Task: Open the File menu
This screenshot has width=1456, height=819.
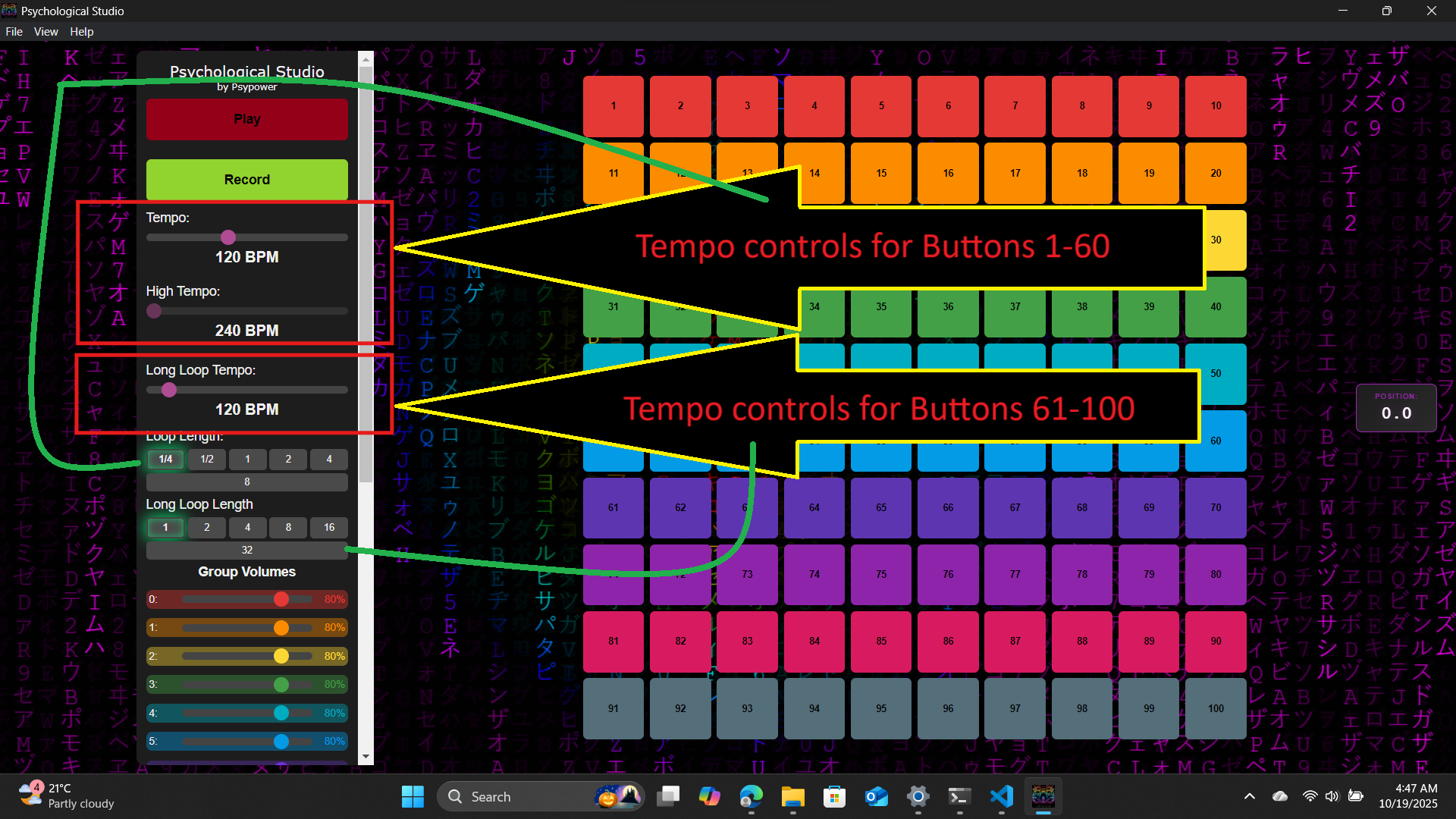Action: 14,32
